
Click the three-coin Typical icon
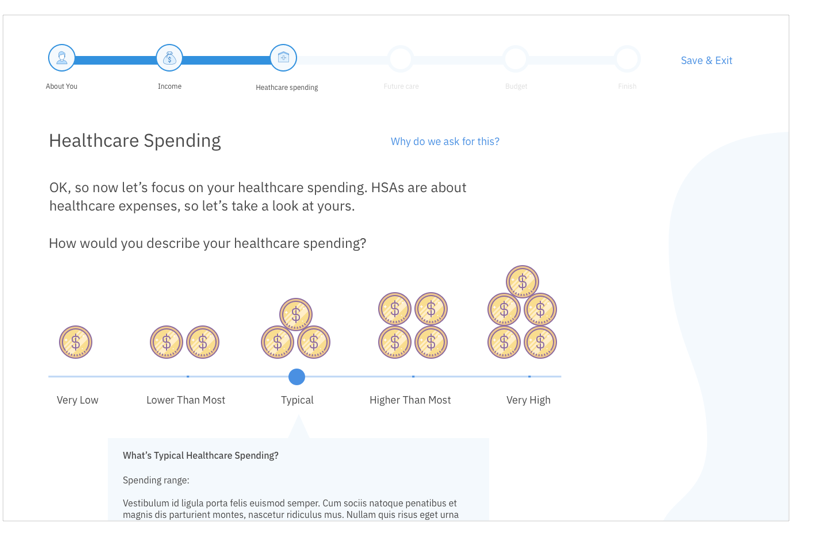pos(296,329)
